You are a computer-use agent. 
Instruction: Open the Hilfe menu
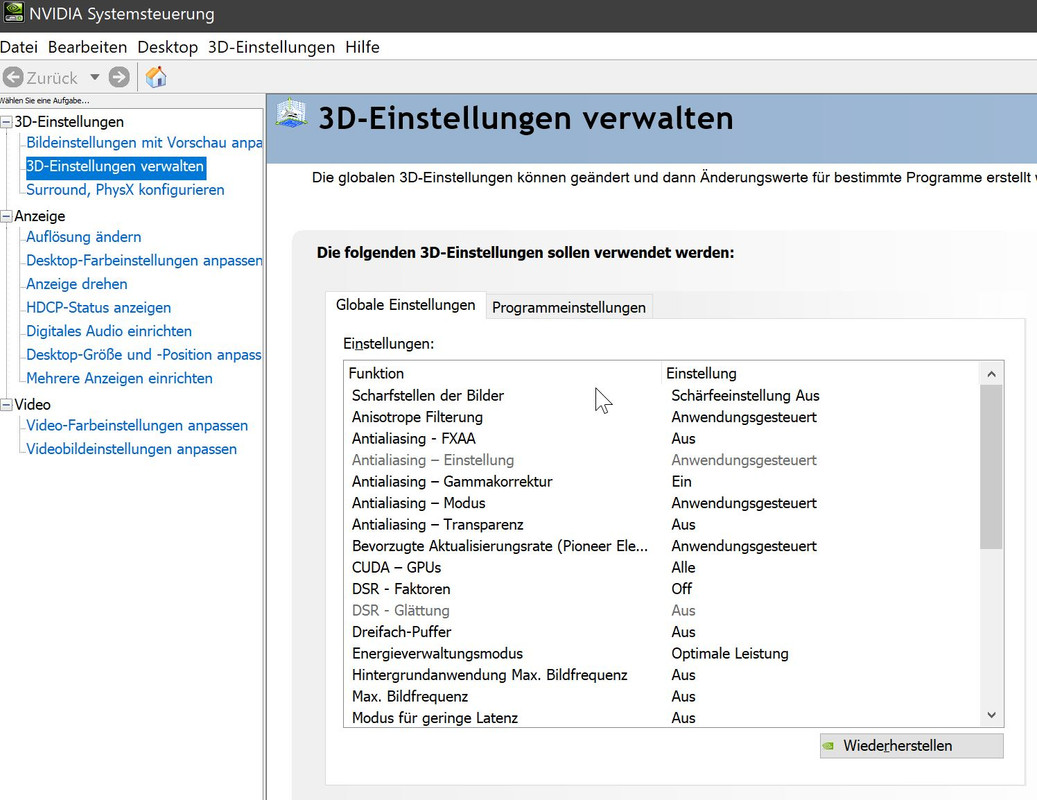pyautogui.click(x=362, y=47)
